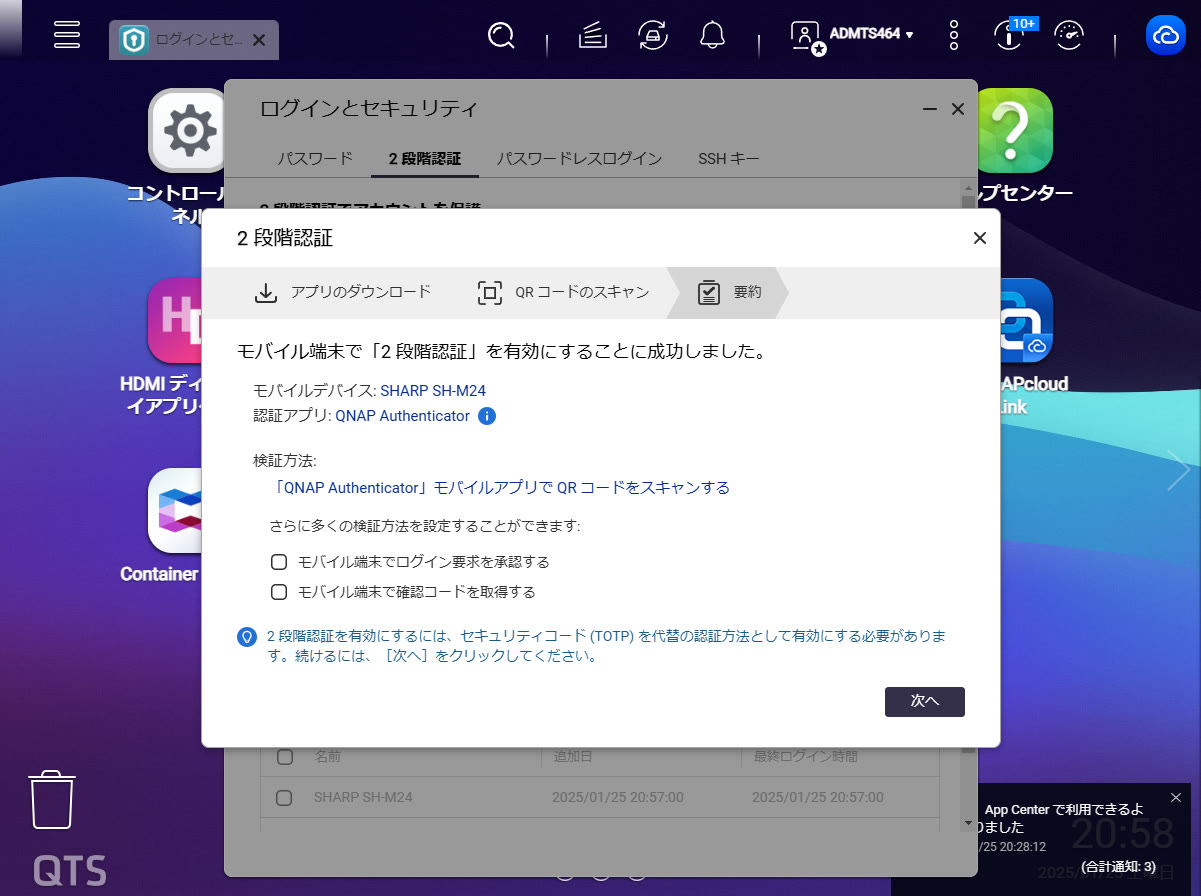Click the QR code scan step icon
The image size is (1201, 896).
490,292
